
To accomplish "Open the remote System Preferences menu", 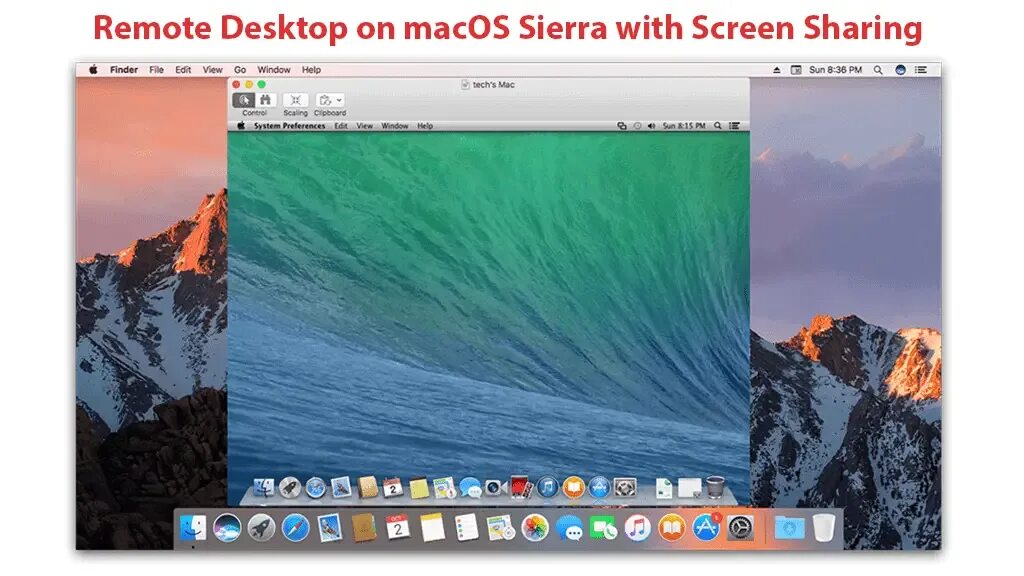I will (289, 125).
